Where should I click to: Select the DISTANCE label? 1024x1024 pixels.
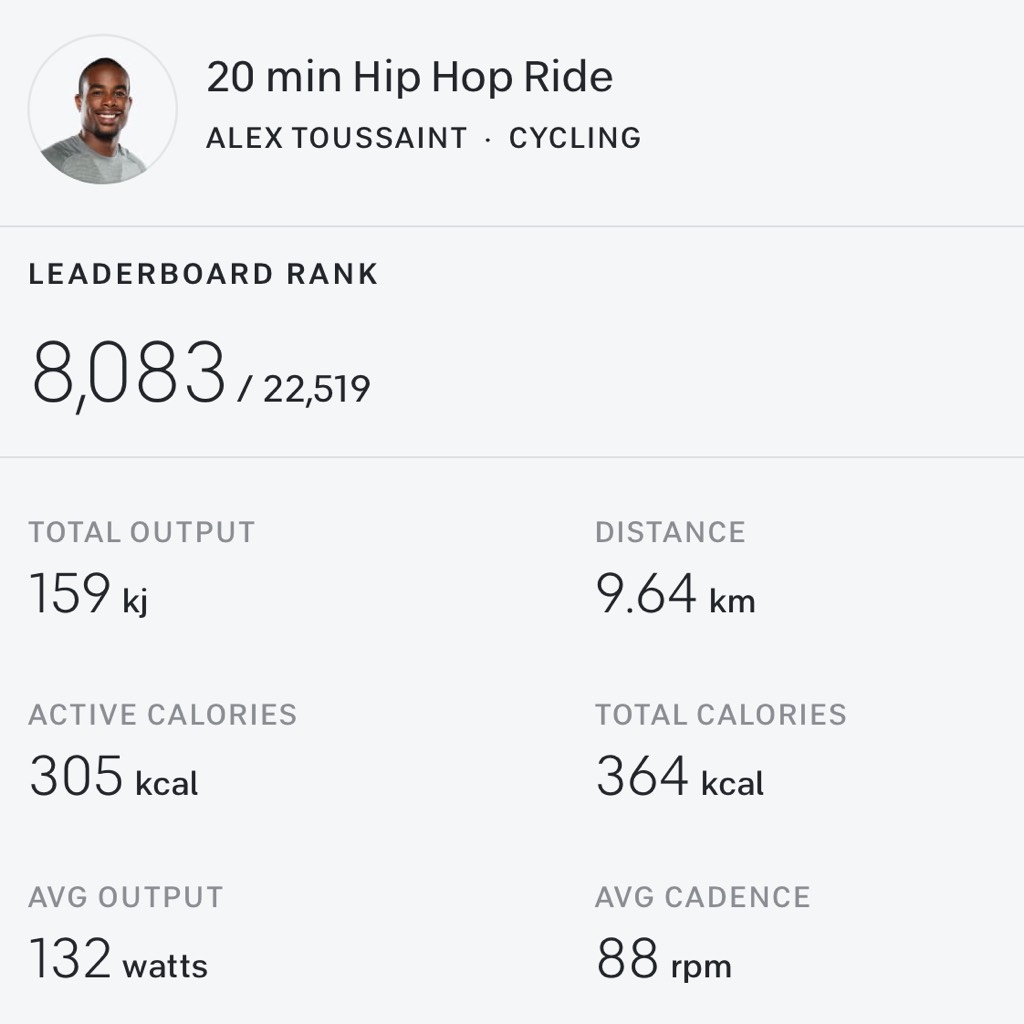pyautogui.click(x=670, y=532)
